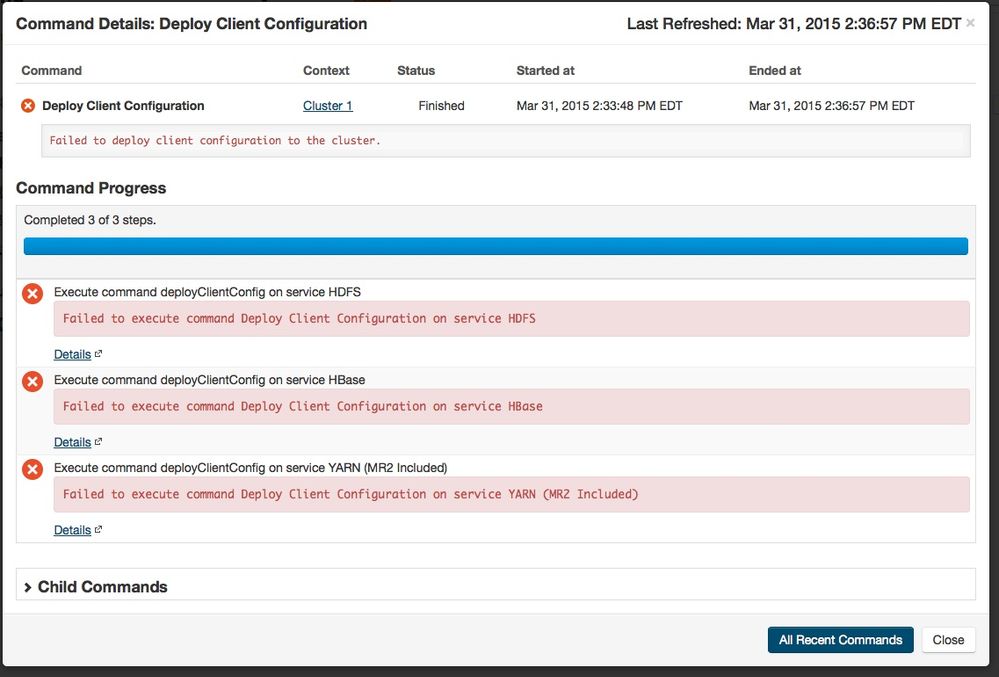Click the start time 2:33:48 PM EDT
The height and width of the screenshot is (677, 999).
point(600,106)
